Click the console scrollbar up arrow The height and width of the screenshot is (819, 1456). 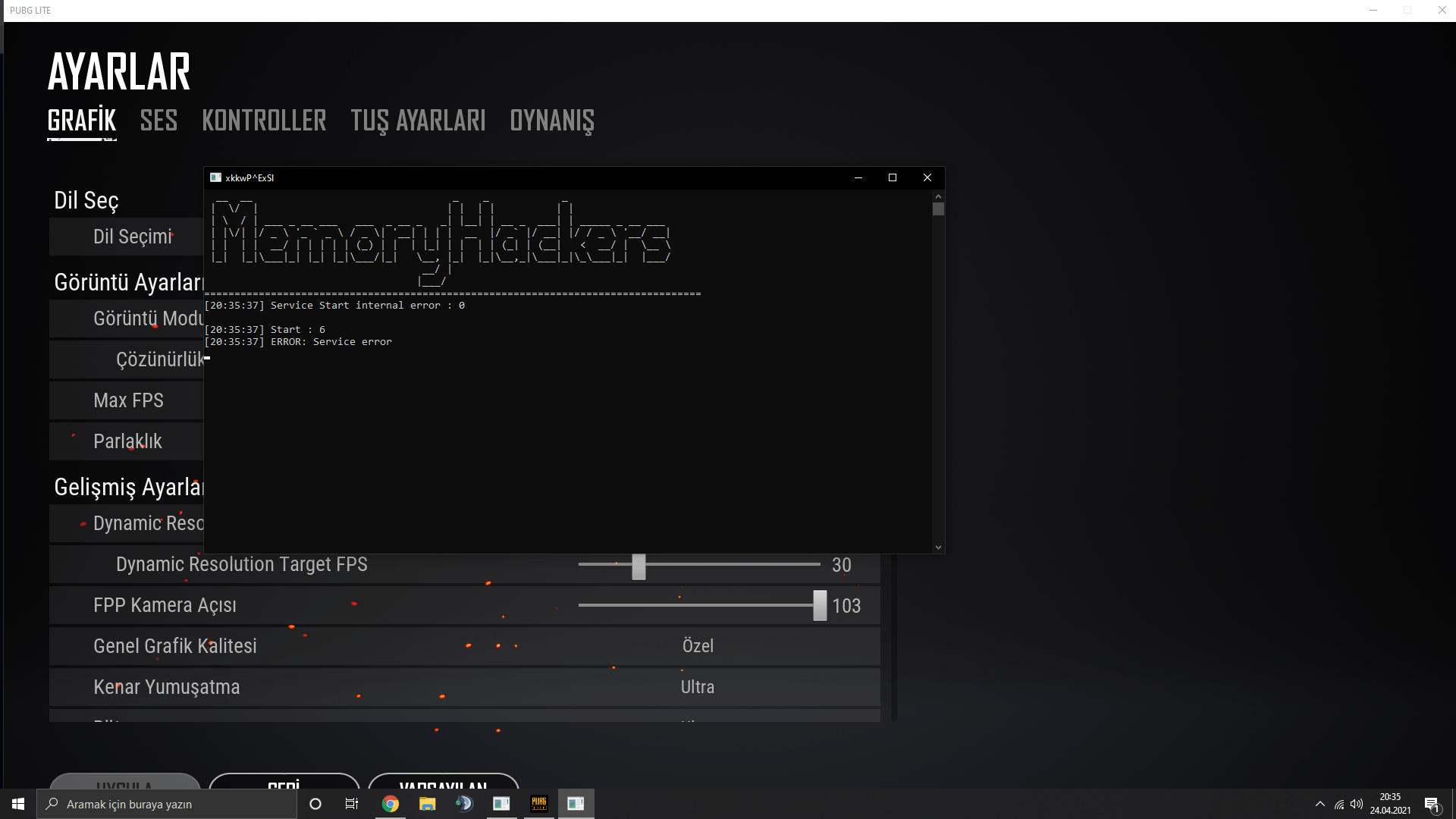click(938, 196)
